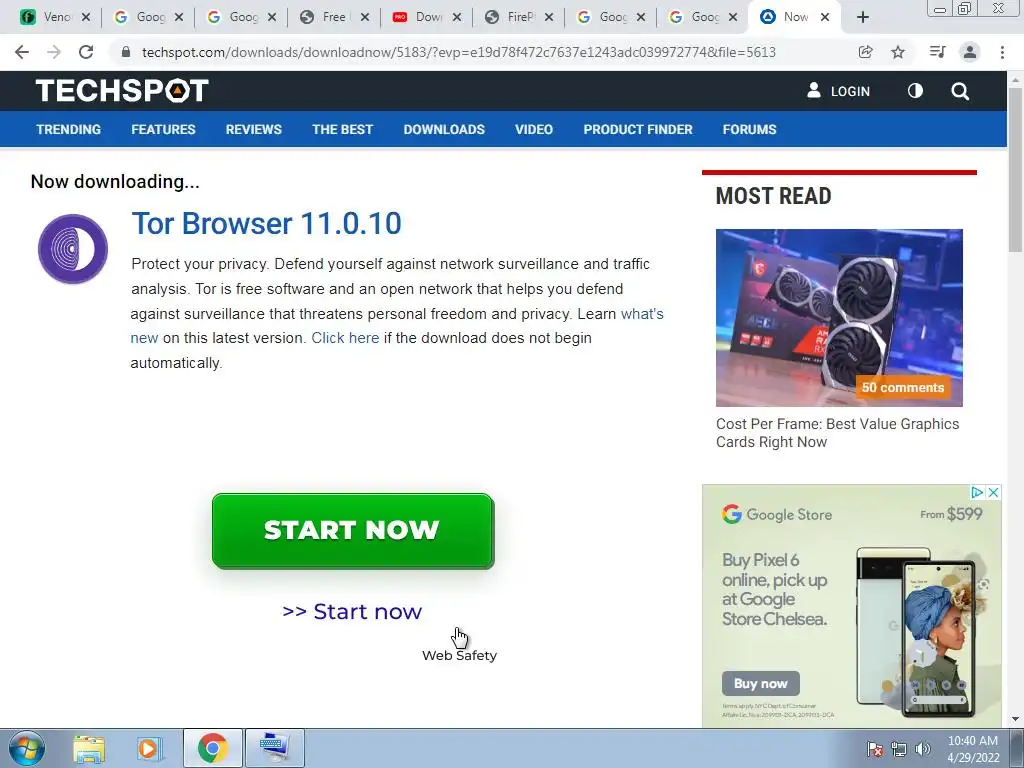Open the volume speaker tray icon
This screenshot has width=1024, height=768.
coord(923,748)
